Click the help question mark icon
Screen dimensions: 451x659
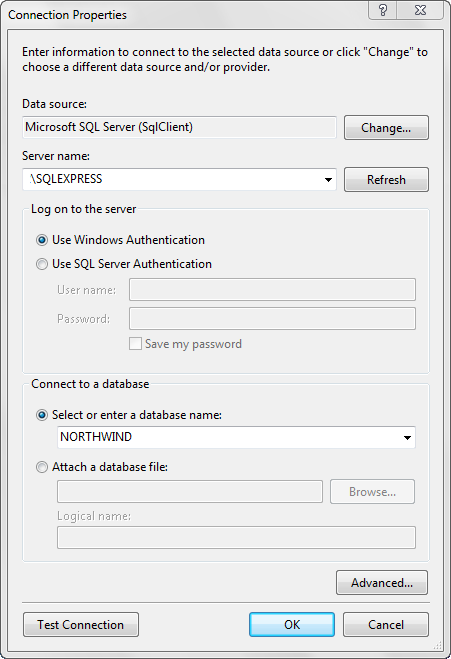(x=382, y=10)
